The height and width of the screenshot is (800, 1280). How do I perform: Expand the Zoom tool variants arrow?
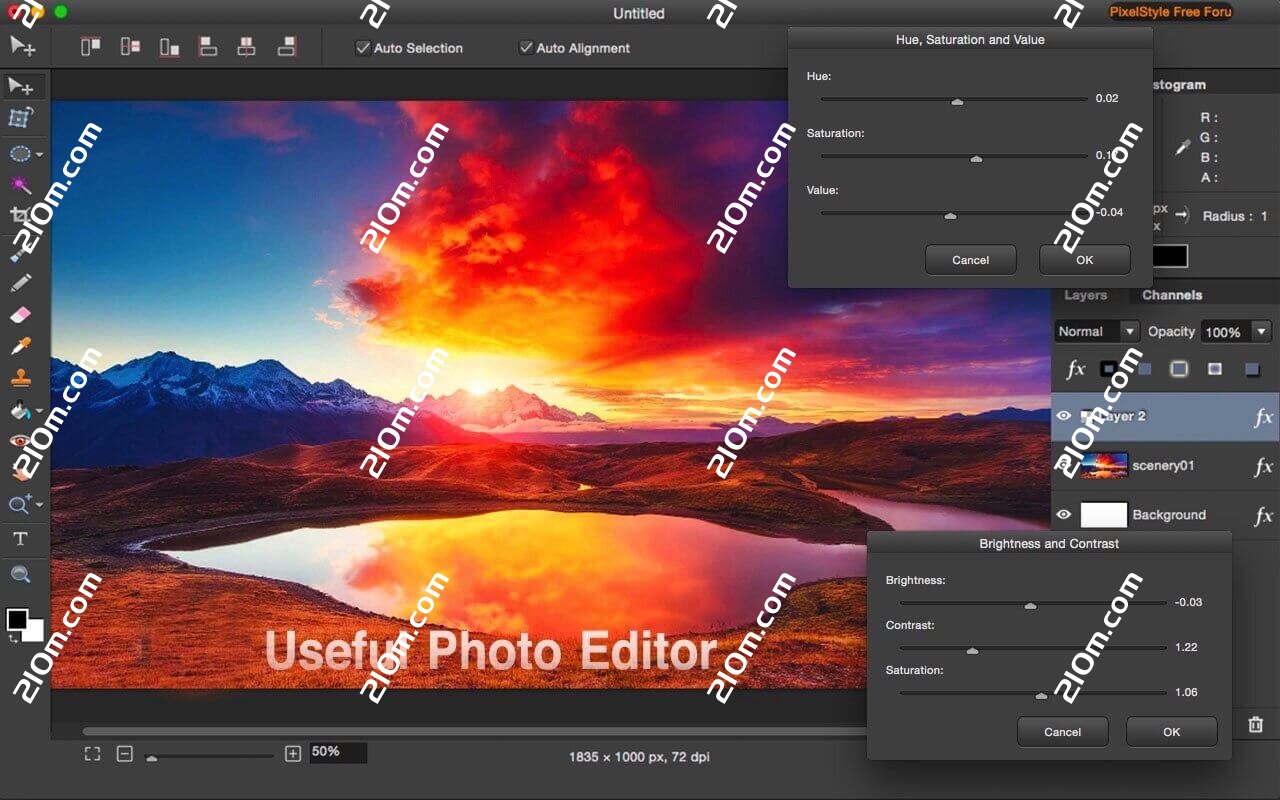tap(40, 505)
